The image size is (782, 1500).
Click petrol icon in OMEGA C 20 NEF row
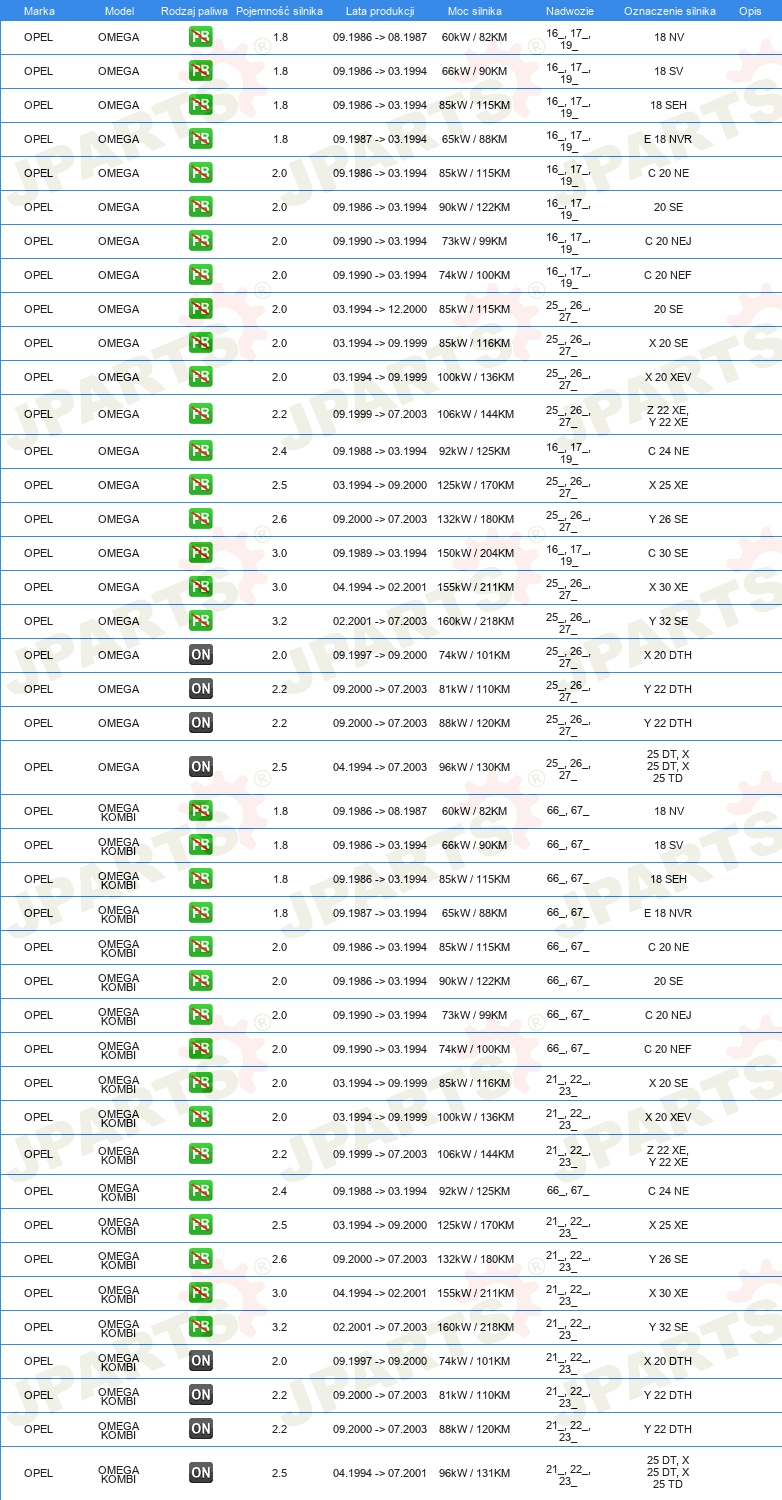pos(201,276)
